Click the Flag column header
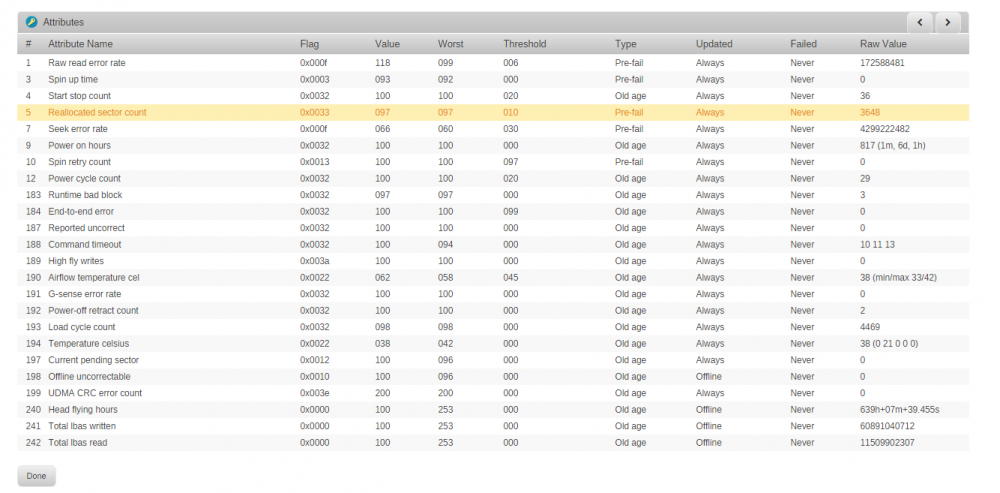Viewport: 1000px width, 493px height. tap(309, 44)
